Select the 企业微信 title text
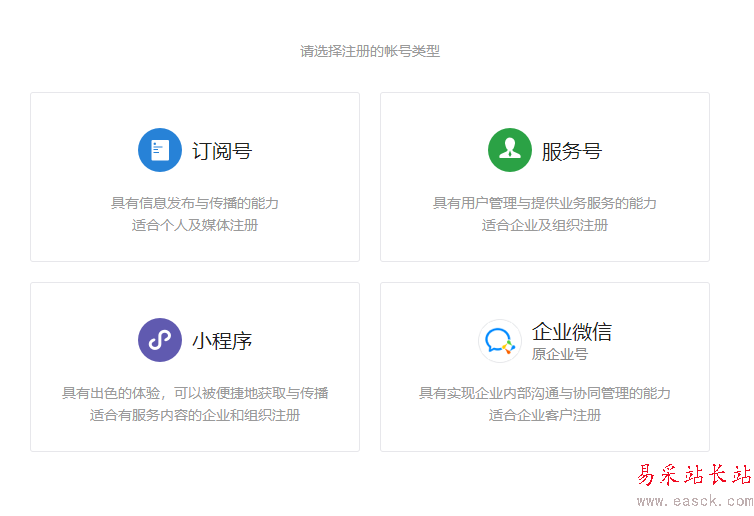The height and width of the screenshot is (516, 754). (x=572, y=332)
